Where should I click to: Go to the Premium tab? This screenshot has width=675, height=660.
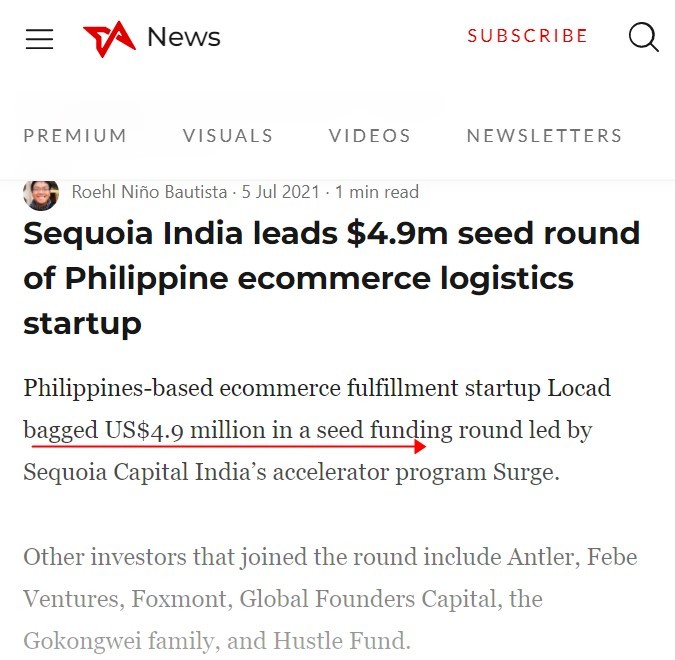(76, 136)
